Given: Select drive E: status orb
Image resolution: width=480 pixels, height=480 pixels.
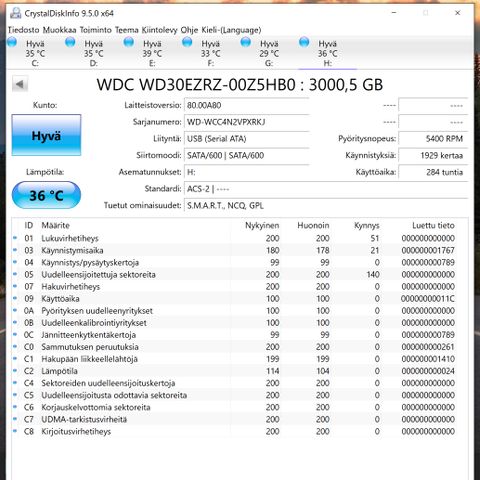Looking at the screenshot, I should pos(129,42).
